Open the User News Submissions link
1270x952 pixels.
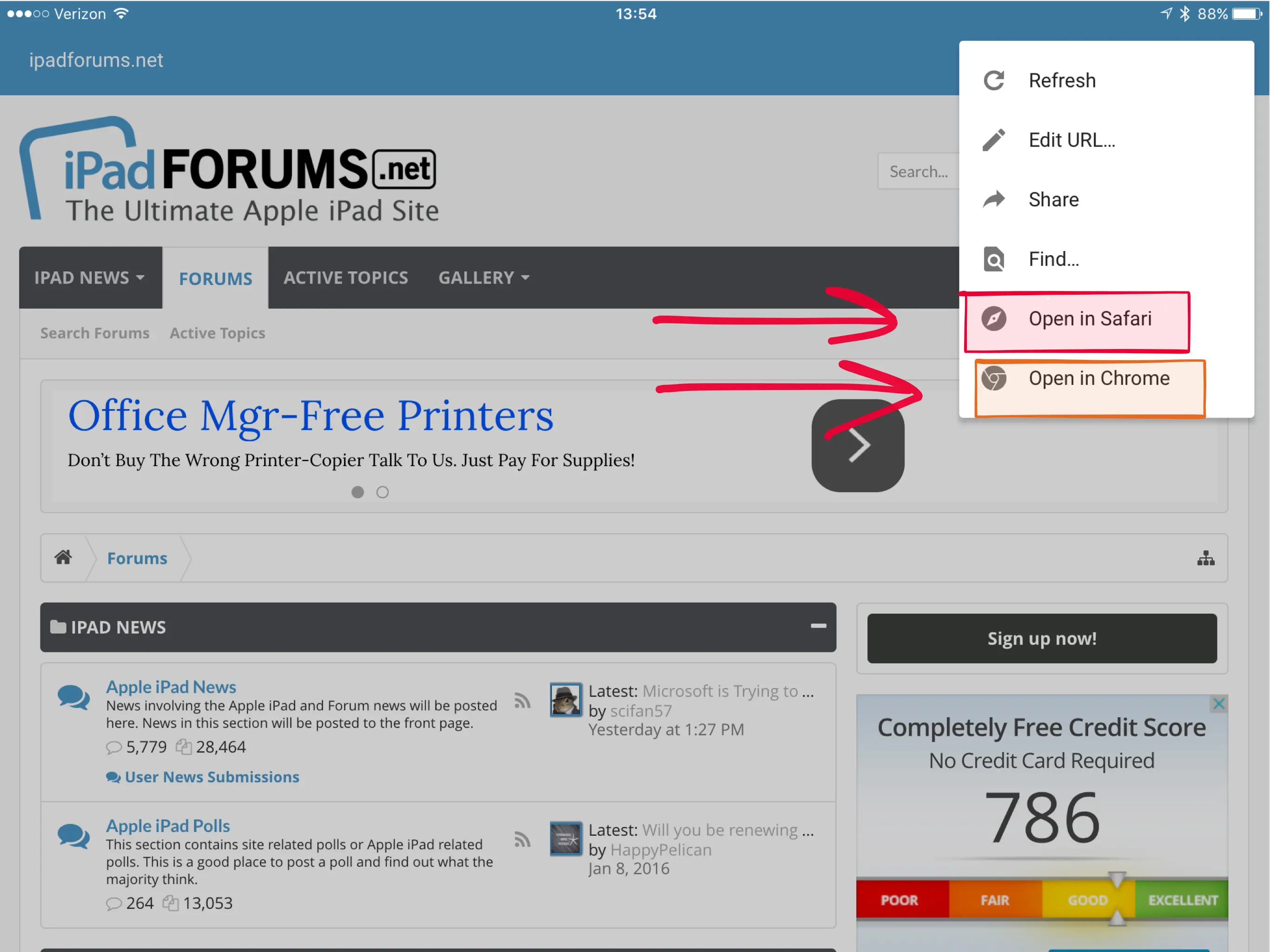212,777
